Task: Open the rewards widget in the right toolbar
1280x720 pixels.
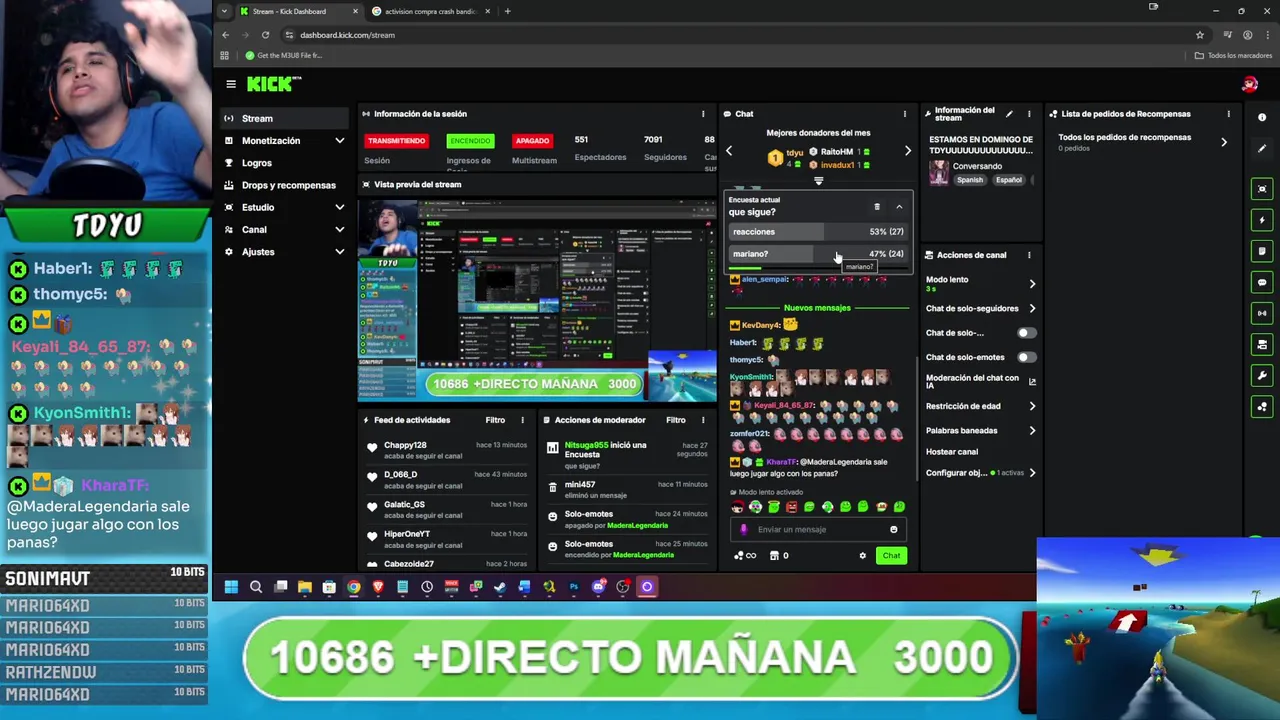Action: point(1262,407)
